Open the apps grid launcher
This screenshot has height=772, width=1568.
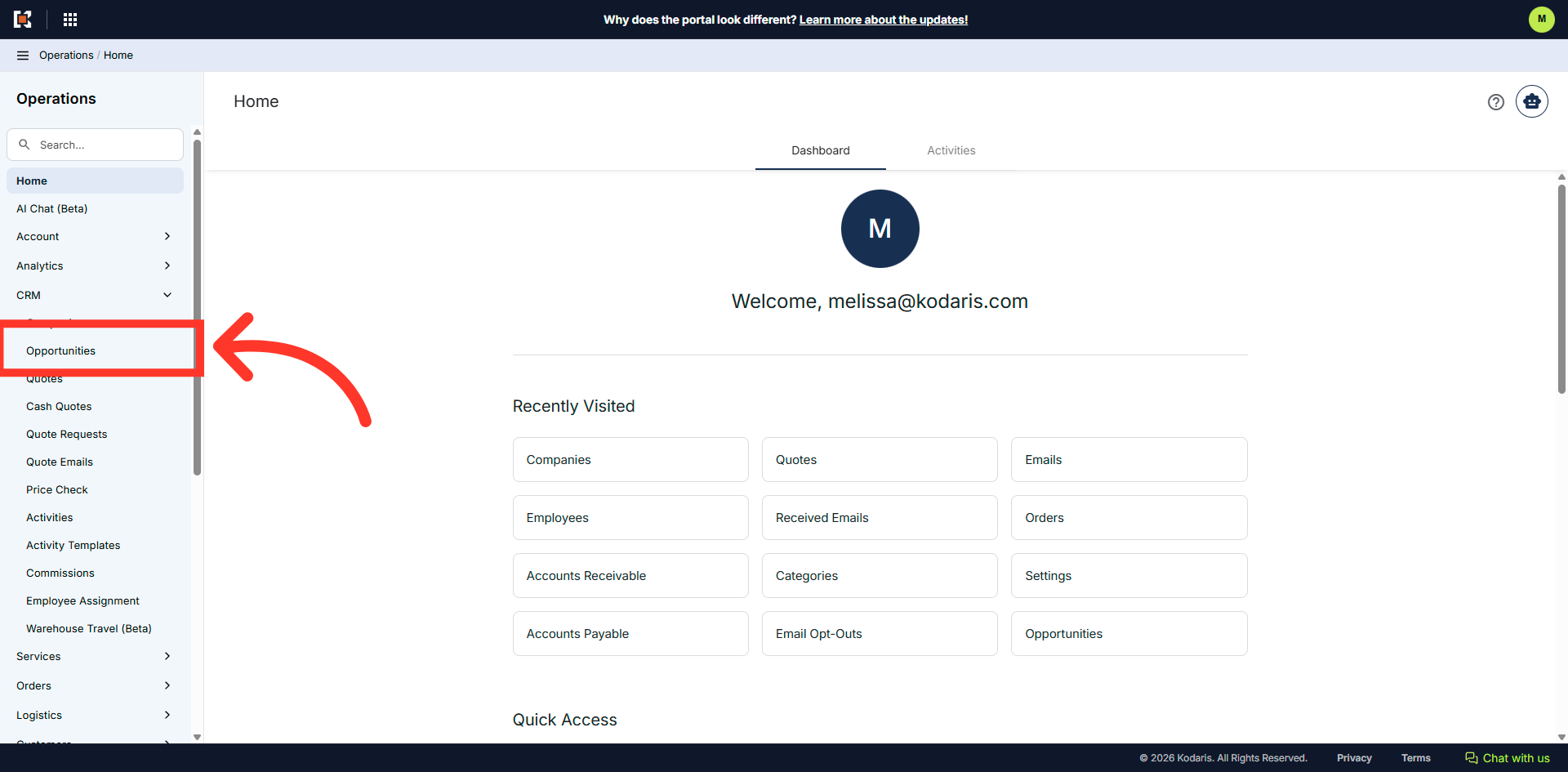point(70,20)
